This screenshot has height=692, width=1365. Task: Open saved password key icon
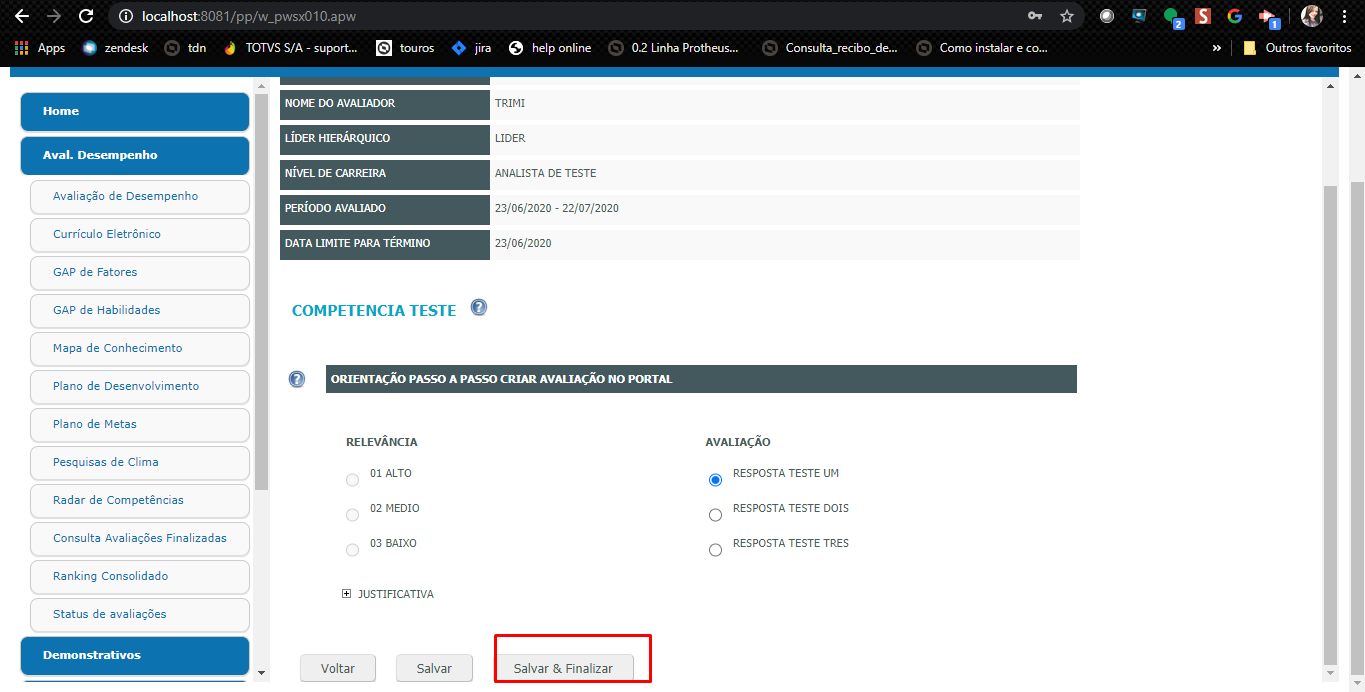1035,16
